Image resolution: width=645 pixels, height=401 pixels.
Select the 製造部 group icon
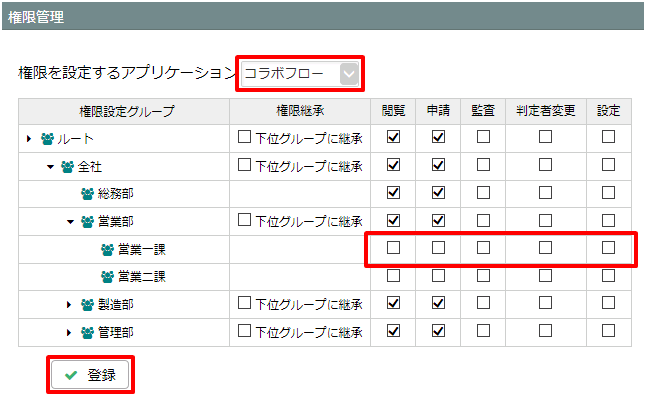click(x=87, y=305)
